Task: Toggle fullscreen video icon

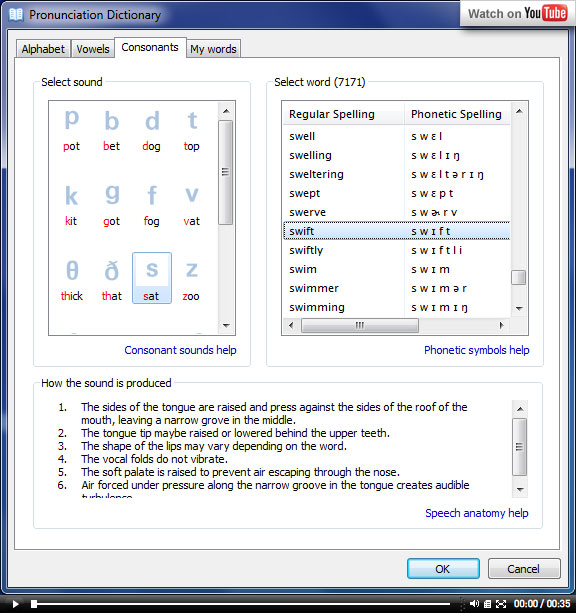Action: [501, 604]
